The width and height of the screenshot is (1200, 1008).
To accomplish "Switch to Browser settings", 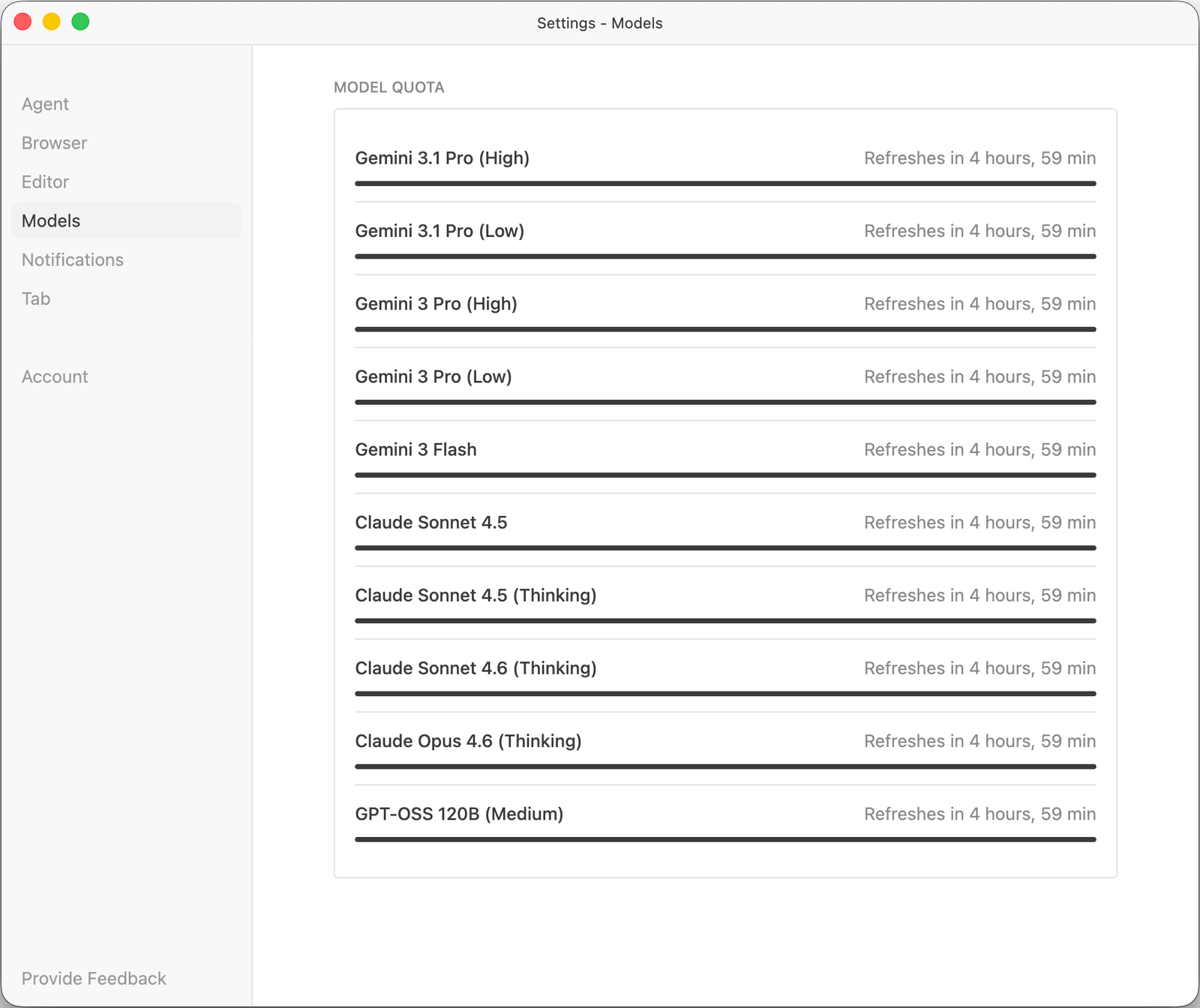I will 54,143.
